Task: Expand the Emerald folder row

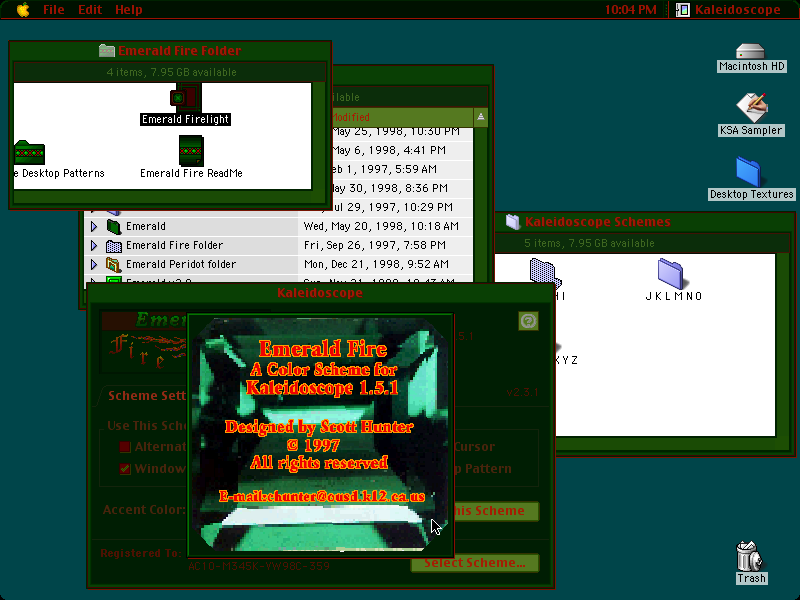Action: (x=93, y=226)
